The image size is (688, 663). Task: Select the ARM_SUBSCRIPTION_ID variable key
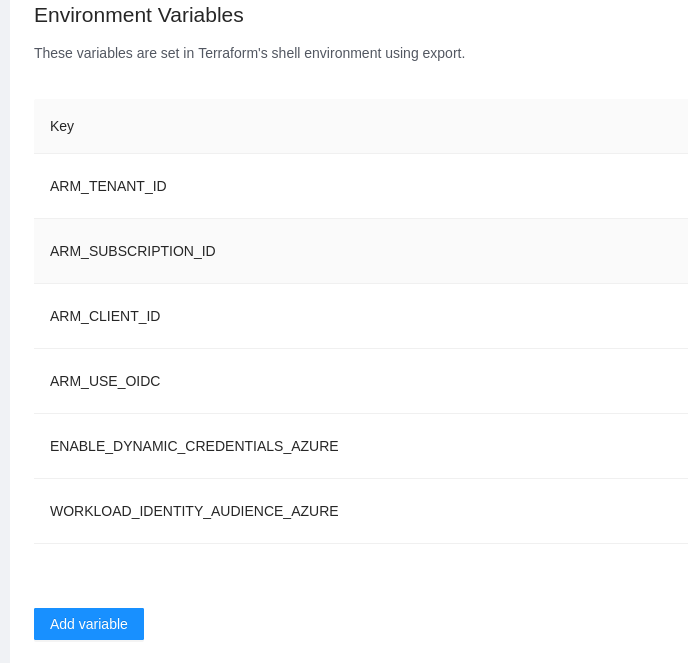133,251
